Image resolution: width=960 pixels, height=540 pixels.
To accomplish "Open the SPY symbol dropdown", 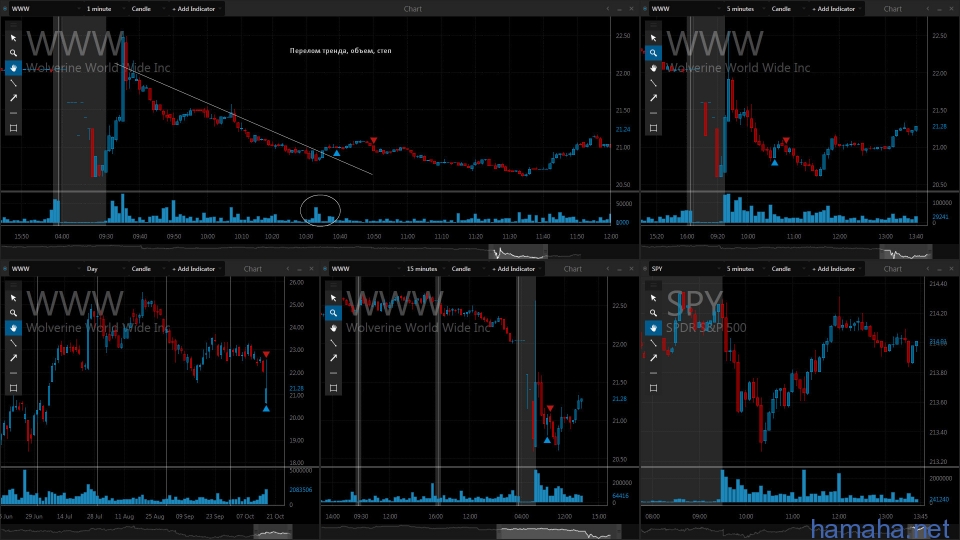I will coord(684,269).
